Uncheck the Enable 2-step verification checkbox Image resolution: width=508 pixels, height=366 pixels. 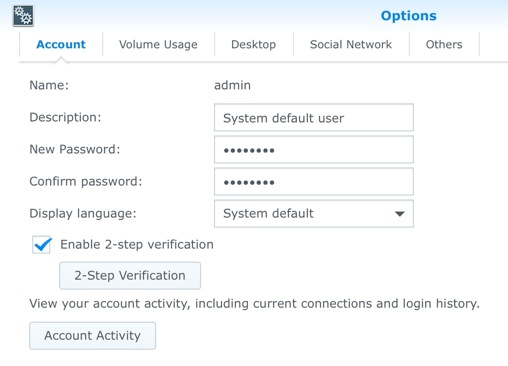42,245
